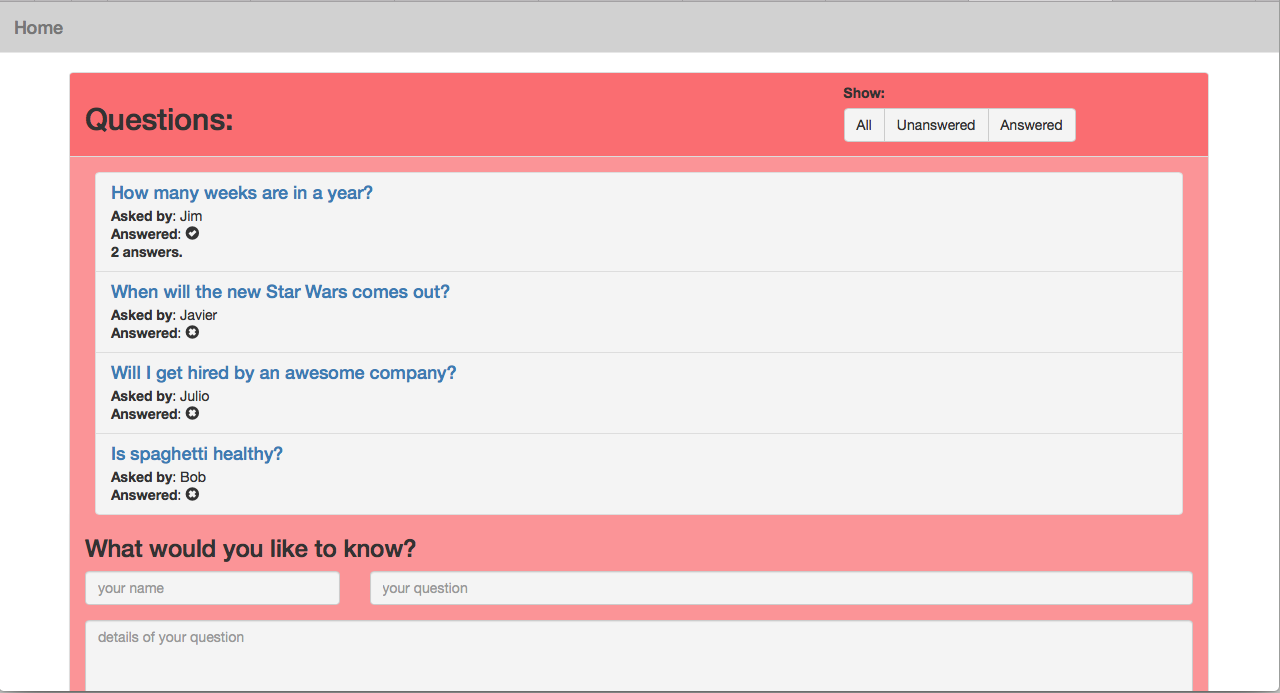This screenshot has height=693, width=1280.
Task: Click the 'What would you like to know?' heading
Action: [250, 549]
